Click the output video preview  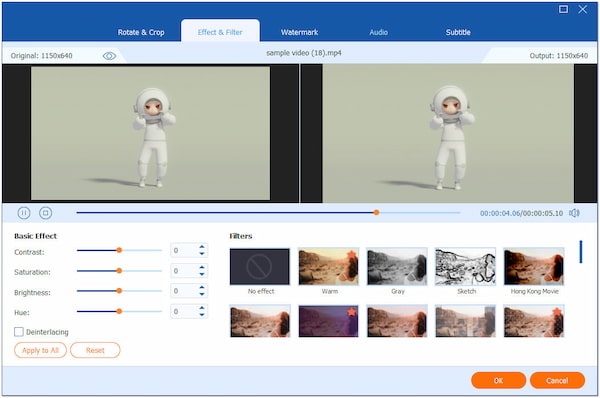(448, 133)
